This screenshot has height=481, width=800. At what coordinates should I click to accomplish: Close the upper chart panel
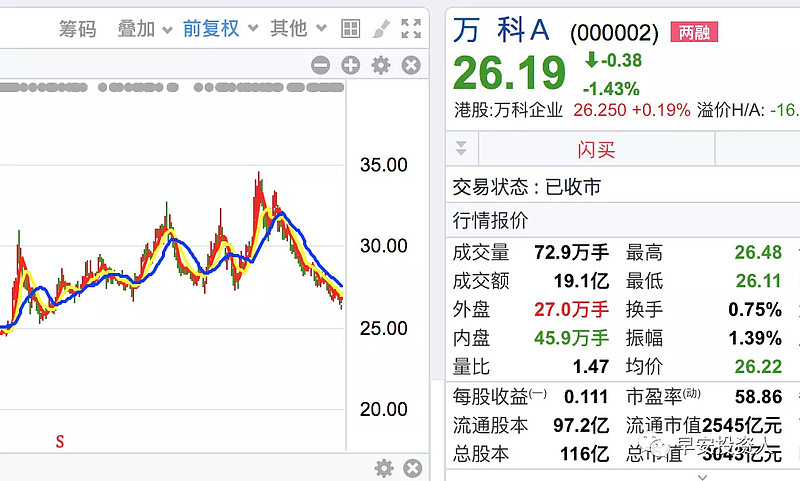pos(411,65)
